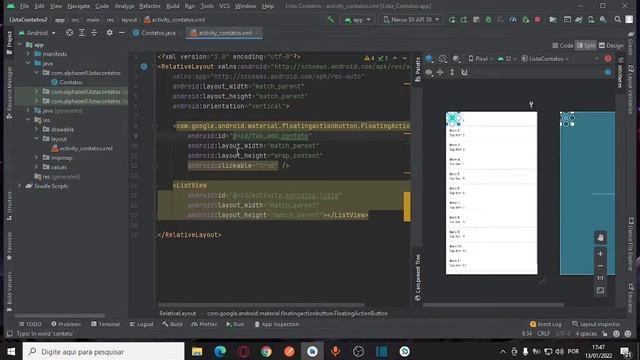Click the zoom to fit screen icon
This screenshot has height=360, width=640.
coord(600,291)
